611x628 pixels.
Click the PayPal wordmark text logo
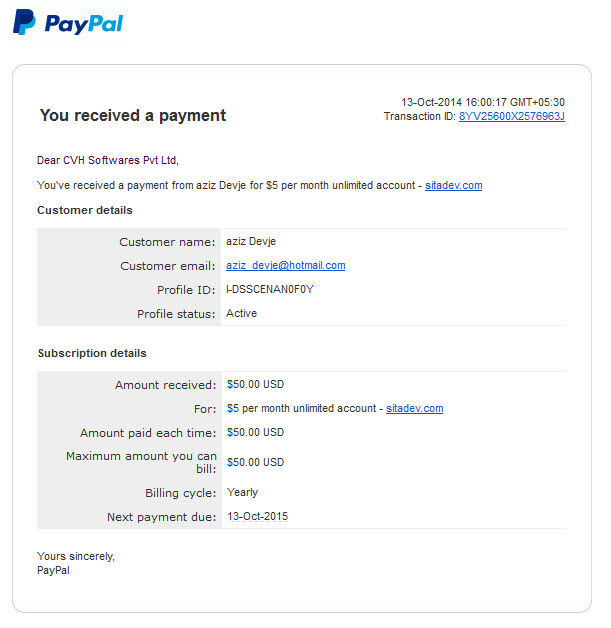84,24
